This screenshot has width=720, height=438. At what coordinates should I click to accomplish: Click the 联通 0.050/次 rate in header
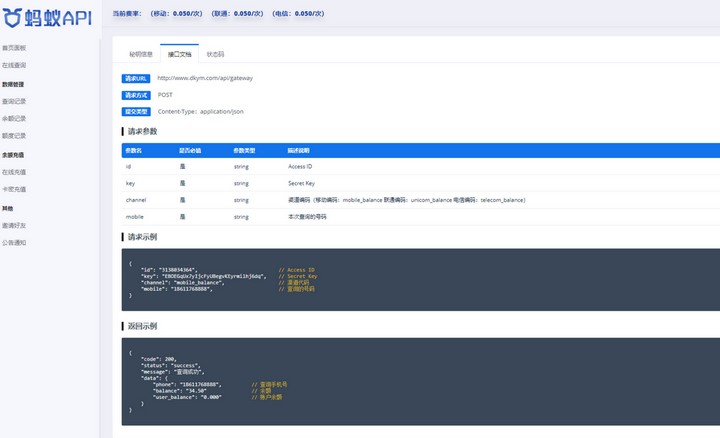click(x=237, y=14)
